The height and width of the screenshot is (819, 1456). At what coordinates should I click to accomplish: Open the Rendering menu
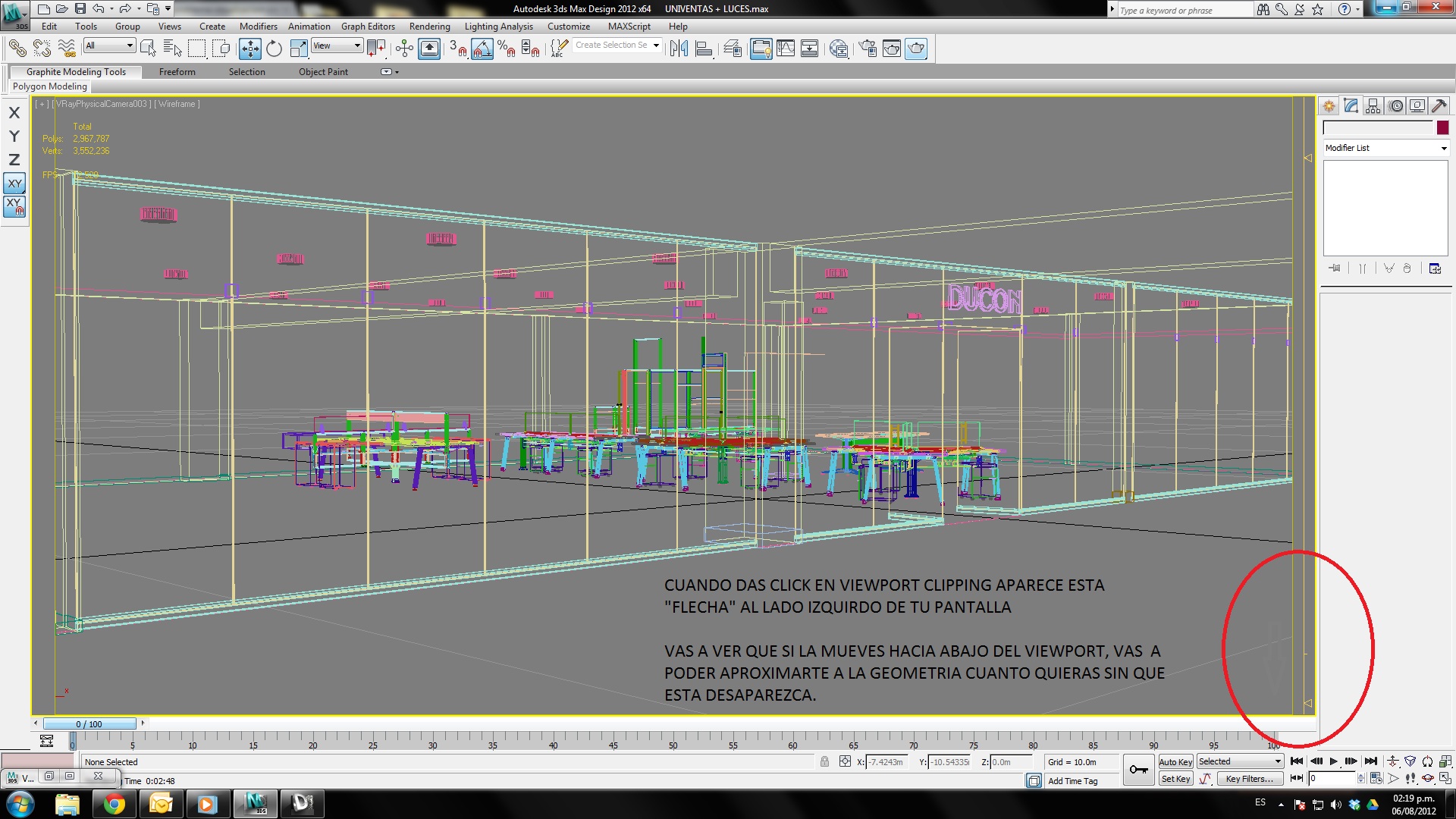pos(429,27)
